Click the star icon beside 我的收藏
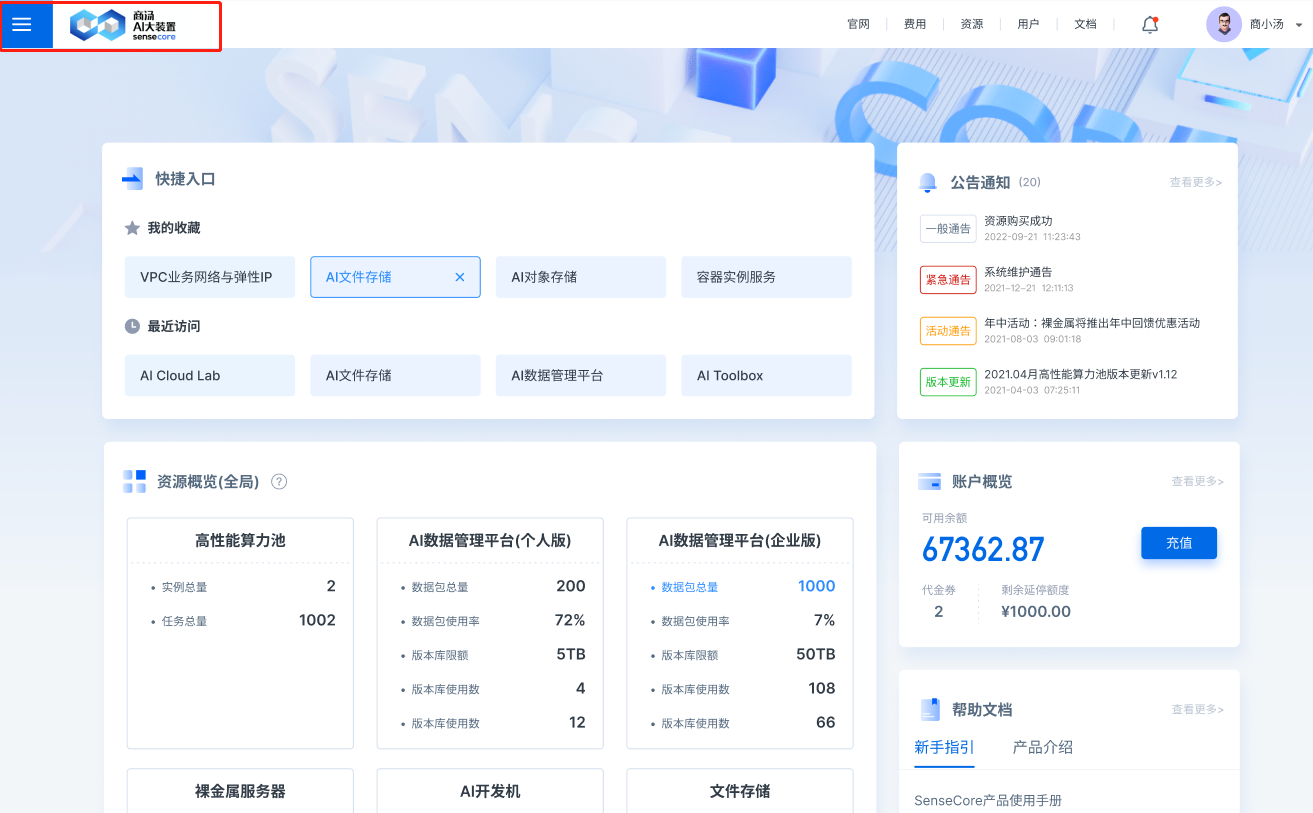The height and width of the screenshot is (813, 1313). tap(132, 228)
